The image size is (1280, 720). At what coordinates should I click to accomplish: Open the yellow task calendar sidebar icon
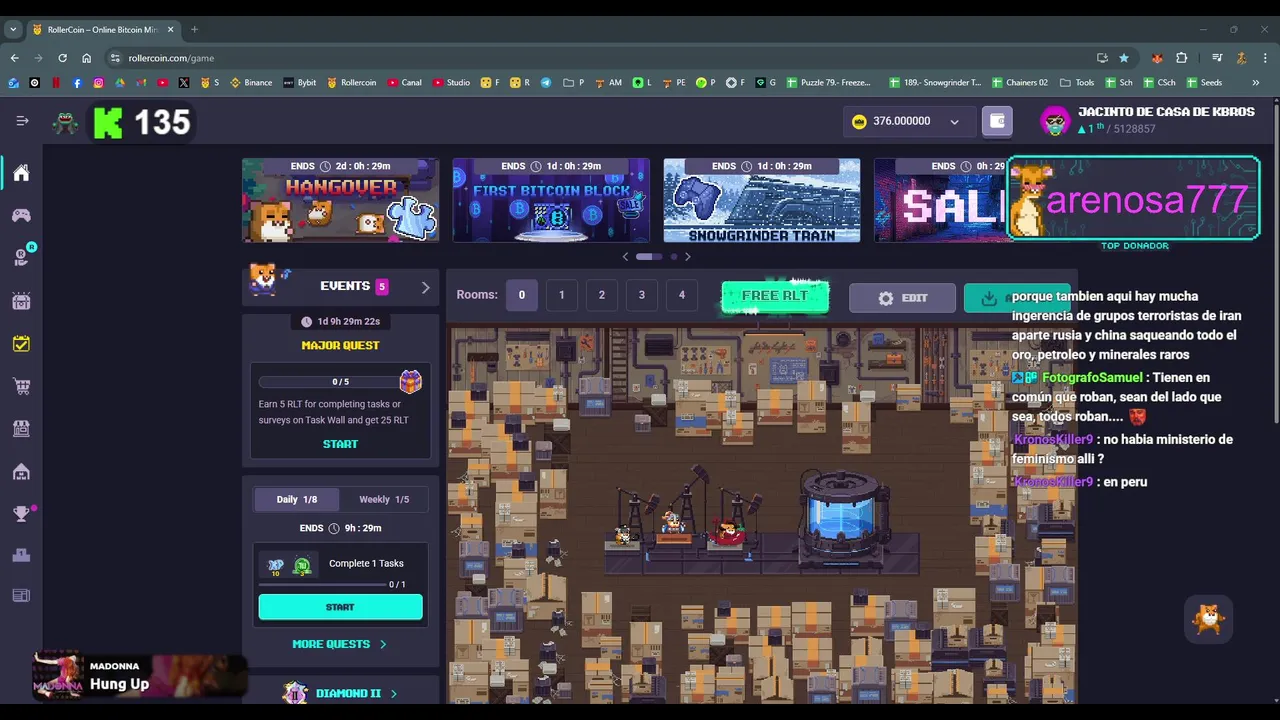pyautogui.click(x=21, y=343)
